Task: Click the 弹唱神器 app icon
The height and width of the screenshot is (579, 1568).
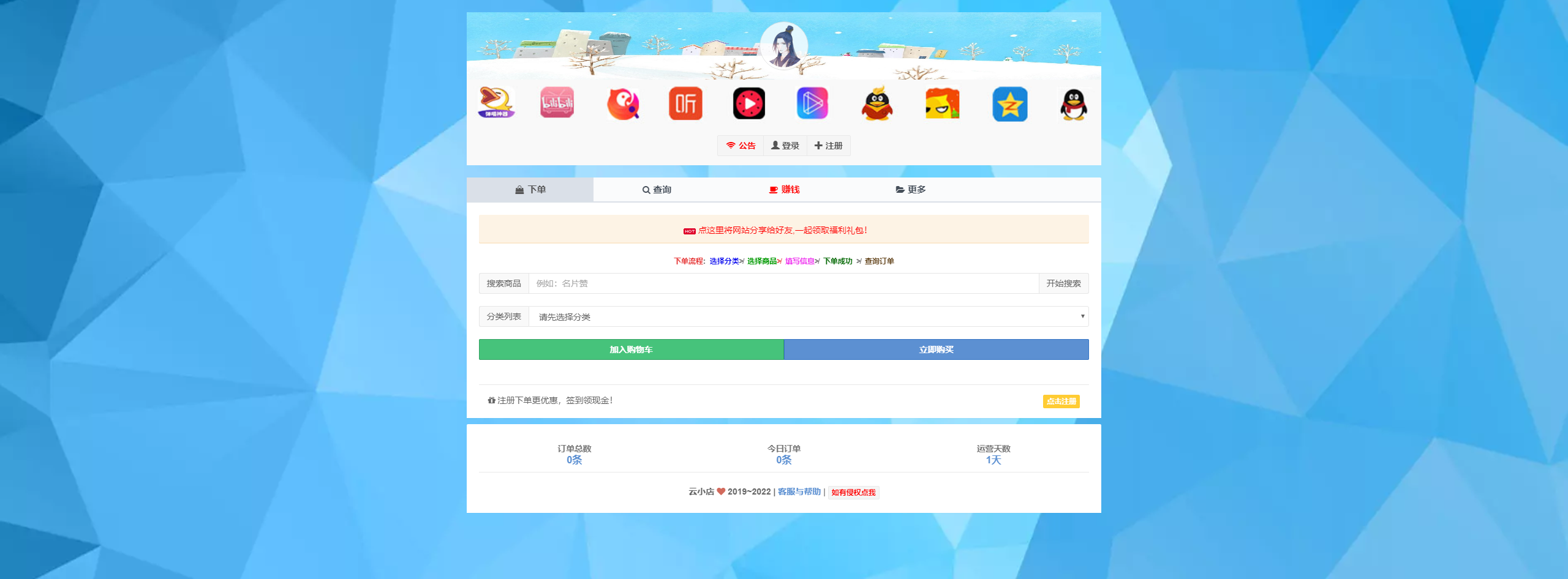Action: point(496,103)
